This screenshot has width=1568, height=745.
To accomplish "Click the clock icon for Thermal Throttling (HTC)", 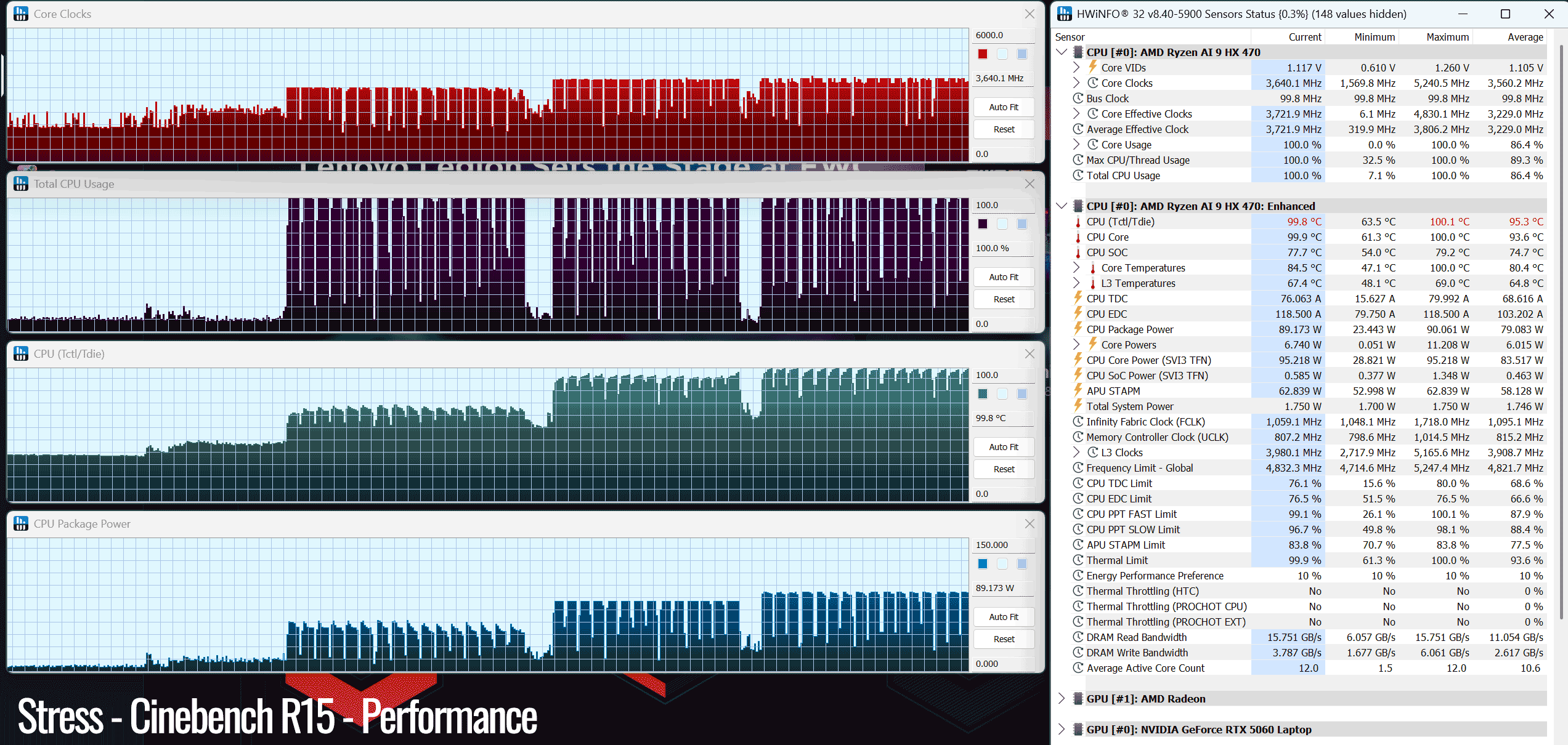I will pyautogui.click(x=1078, y=591).
